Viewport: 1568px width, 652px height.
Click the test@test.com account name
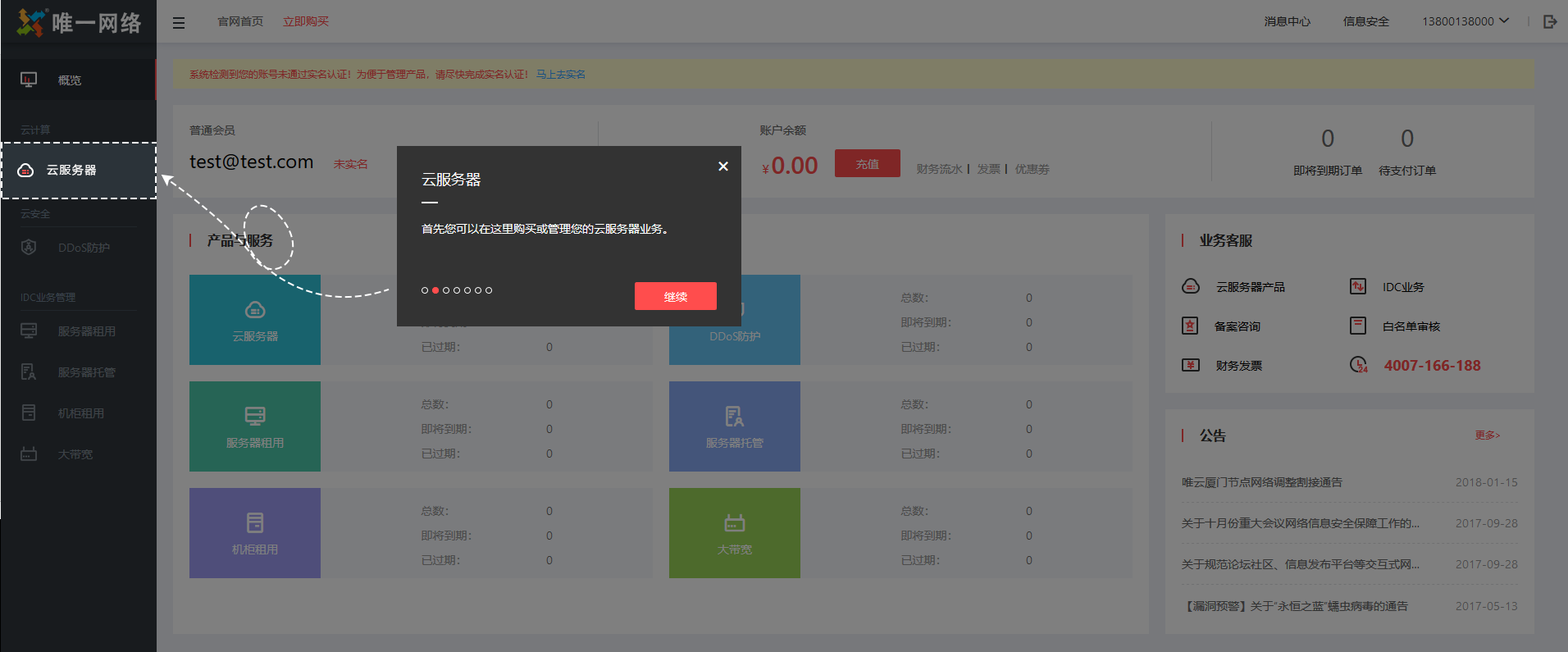[251, 162]
